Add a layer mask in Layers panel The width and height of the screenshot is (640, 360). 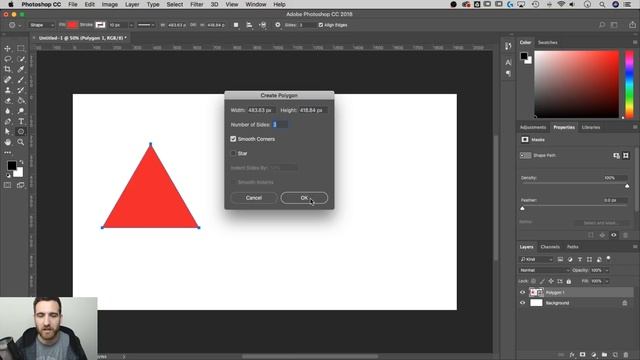(x=582, y=355)
